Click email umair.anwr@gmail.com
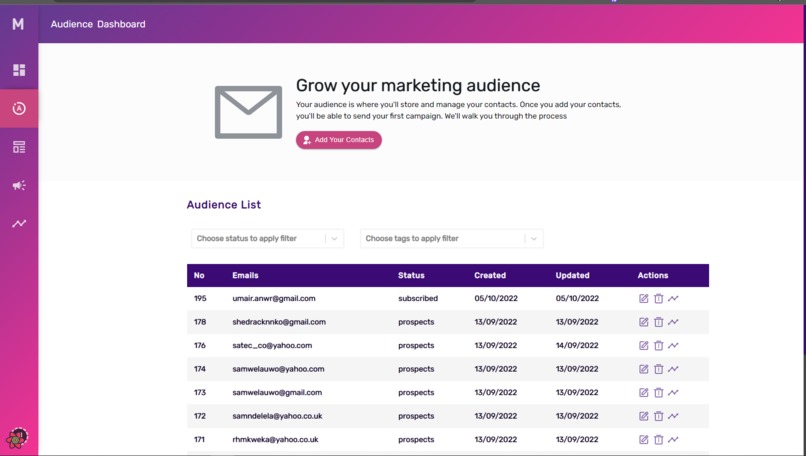 (x=274, y=299)
